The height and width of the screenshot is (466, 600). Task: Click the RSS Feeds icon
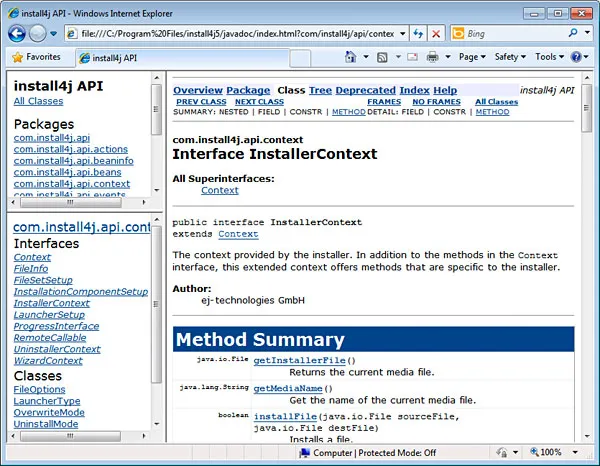tap(382, 57)
